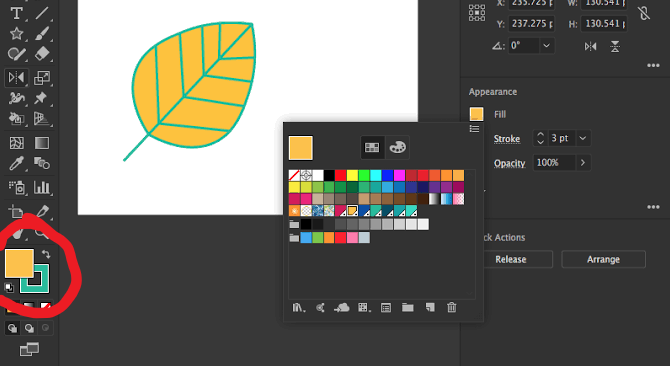
Task: Switch to color mixer view in popup
Action: 398,147
